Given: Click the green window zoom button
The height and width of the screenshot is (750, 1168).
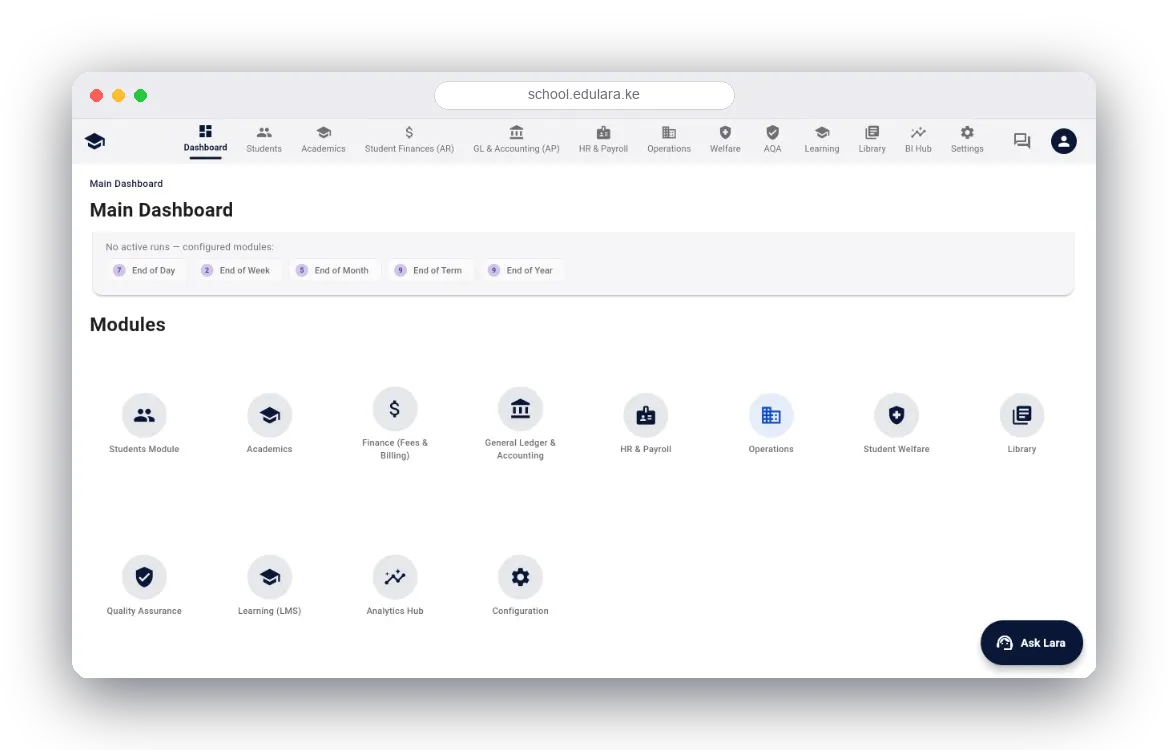Looking at the screenshot, I should tap(140, 95).
